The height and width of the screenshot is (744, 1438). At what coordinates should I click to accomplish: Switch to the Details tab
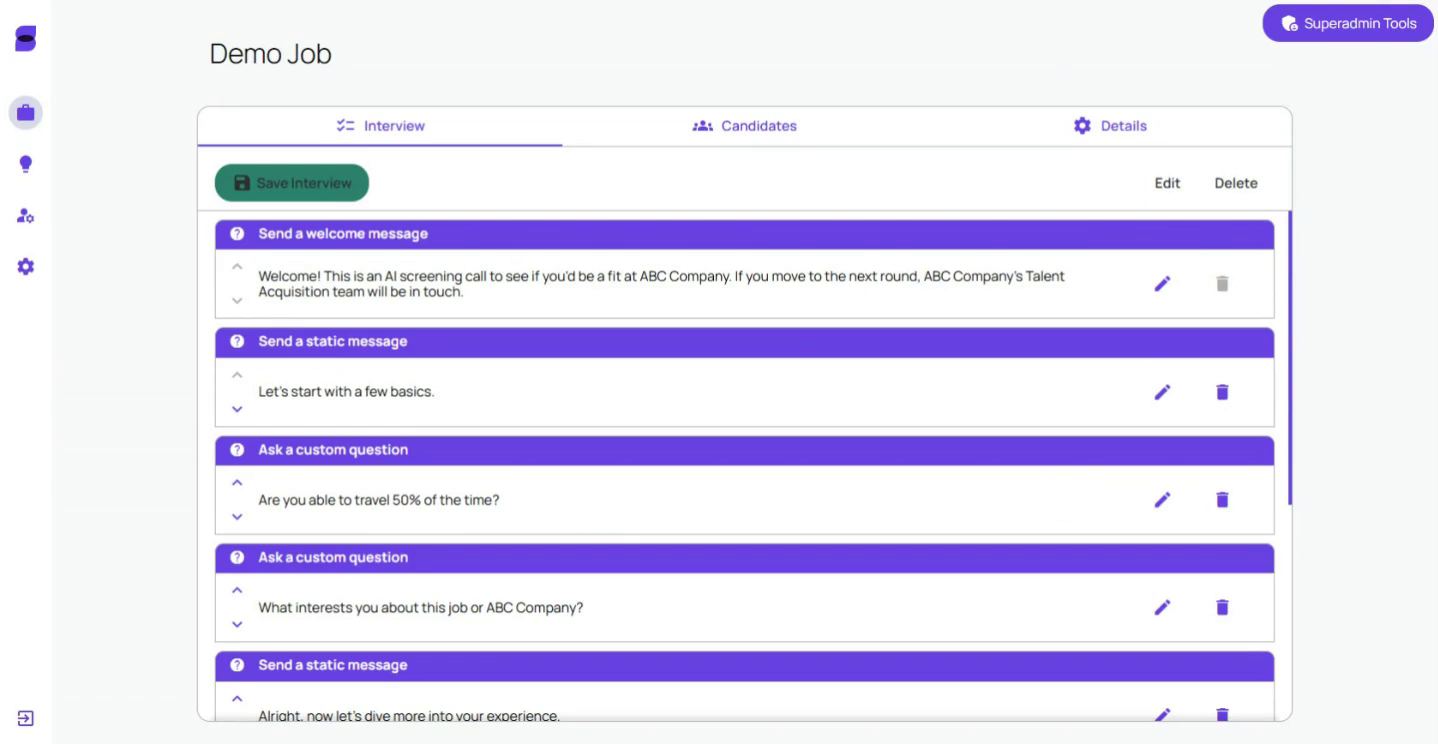coord(1110,126)
